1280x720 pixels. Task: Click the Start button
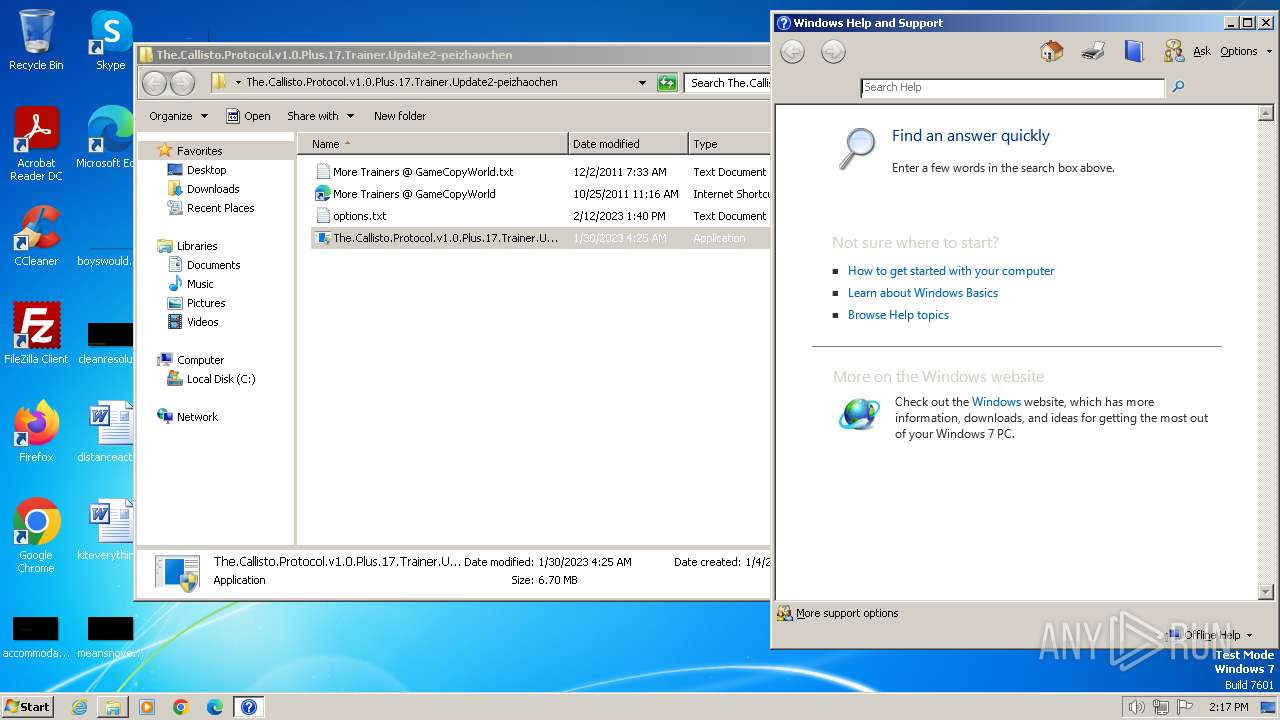28,706
